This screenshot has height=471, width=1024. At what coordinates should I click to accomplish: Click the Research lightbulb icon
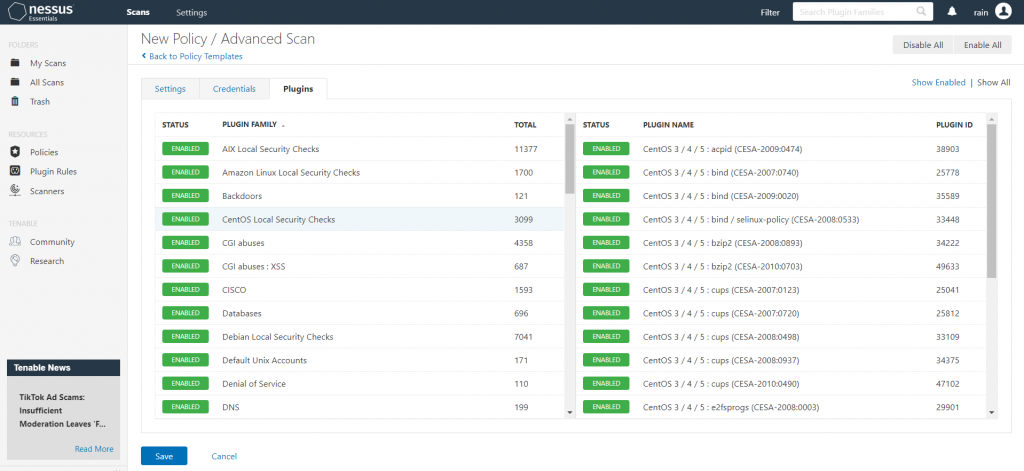[15, 261]
